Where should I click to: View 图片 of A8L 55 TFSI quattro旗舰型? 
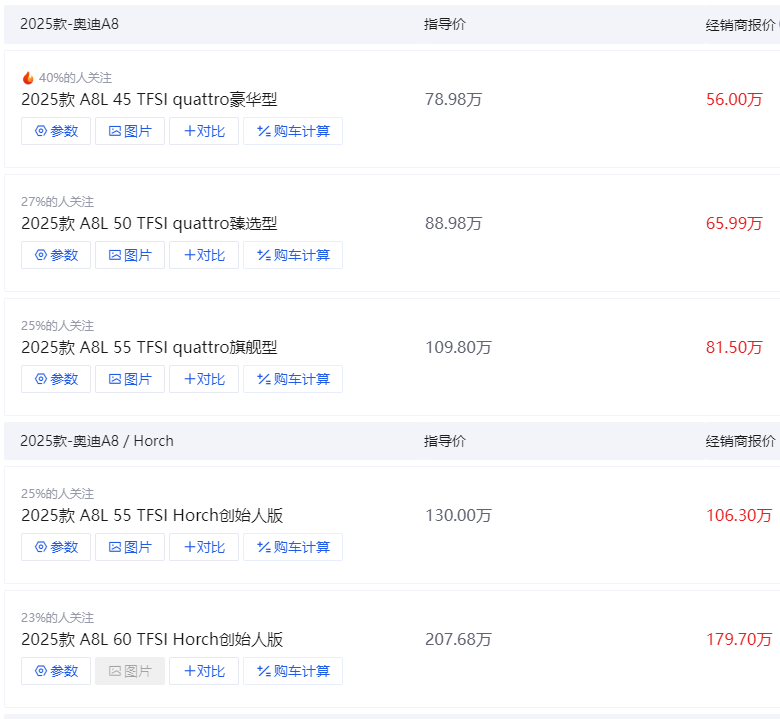coord(130,379)
